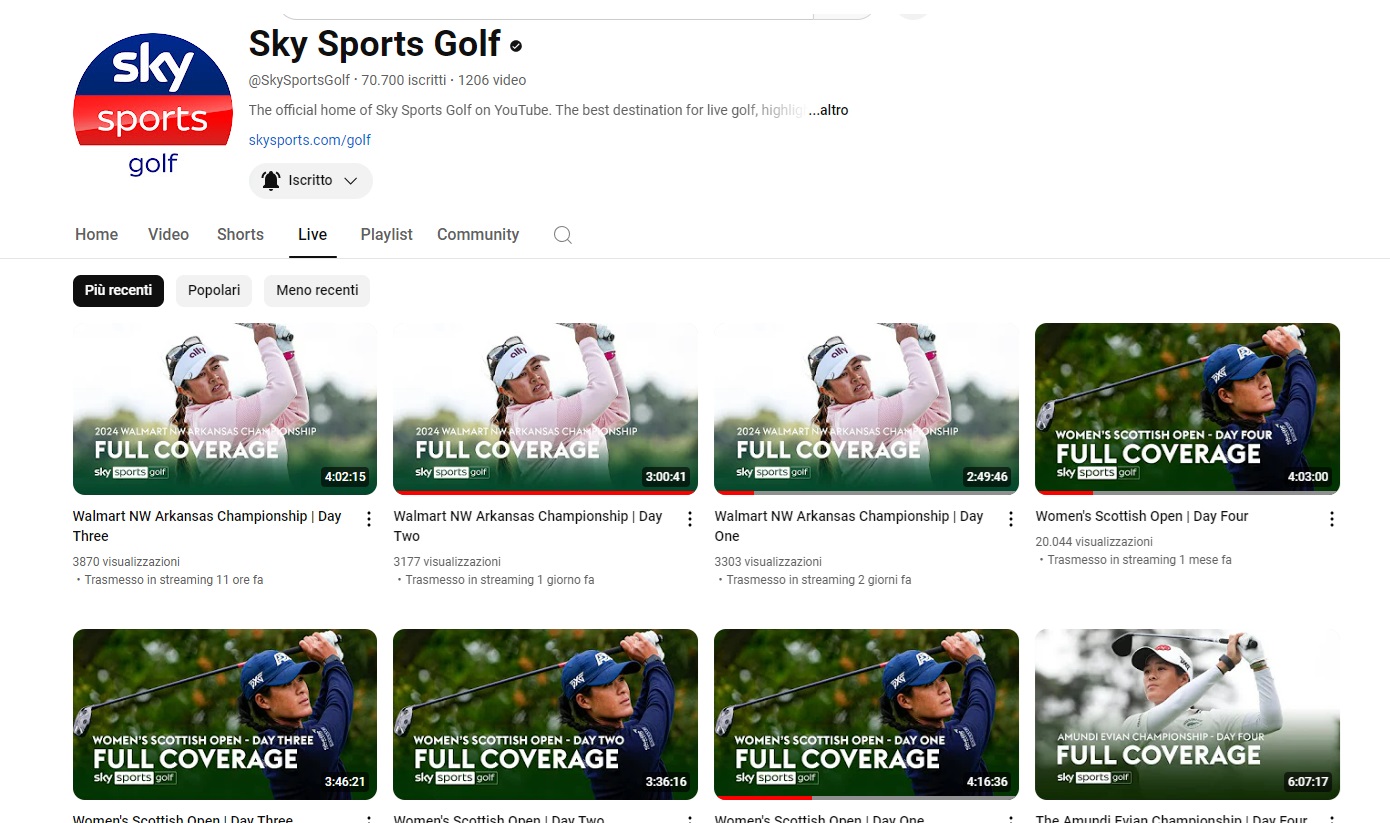
Task: Select the Popolari filter chip
Action: tap(214, 291)
